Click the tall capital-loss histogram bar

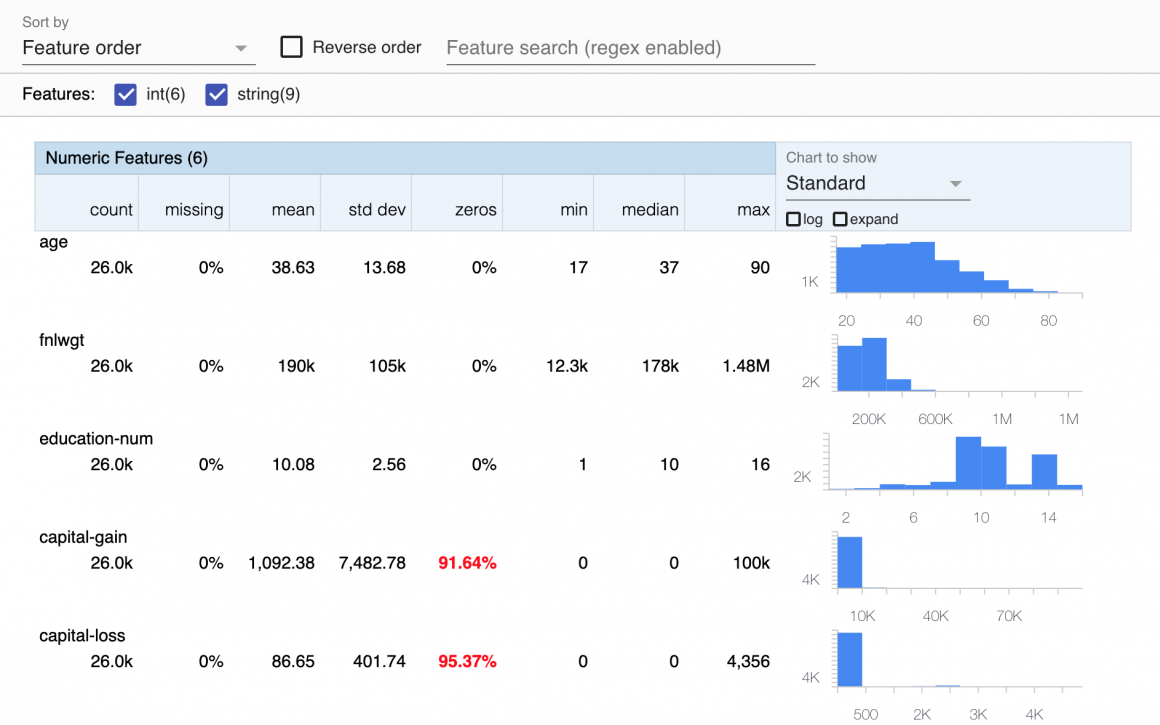[849, 660]
